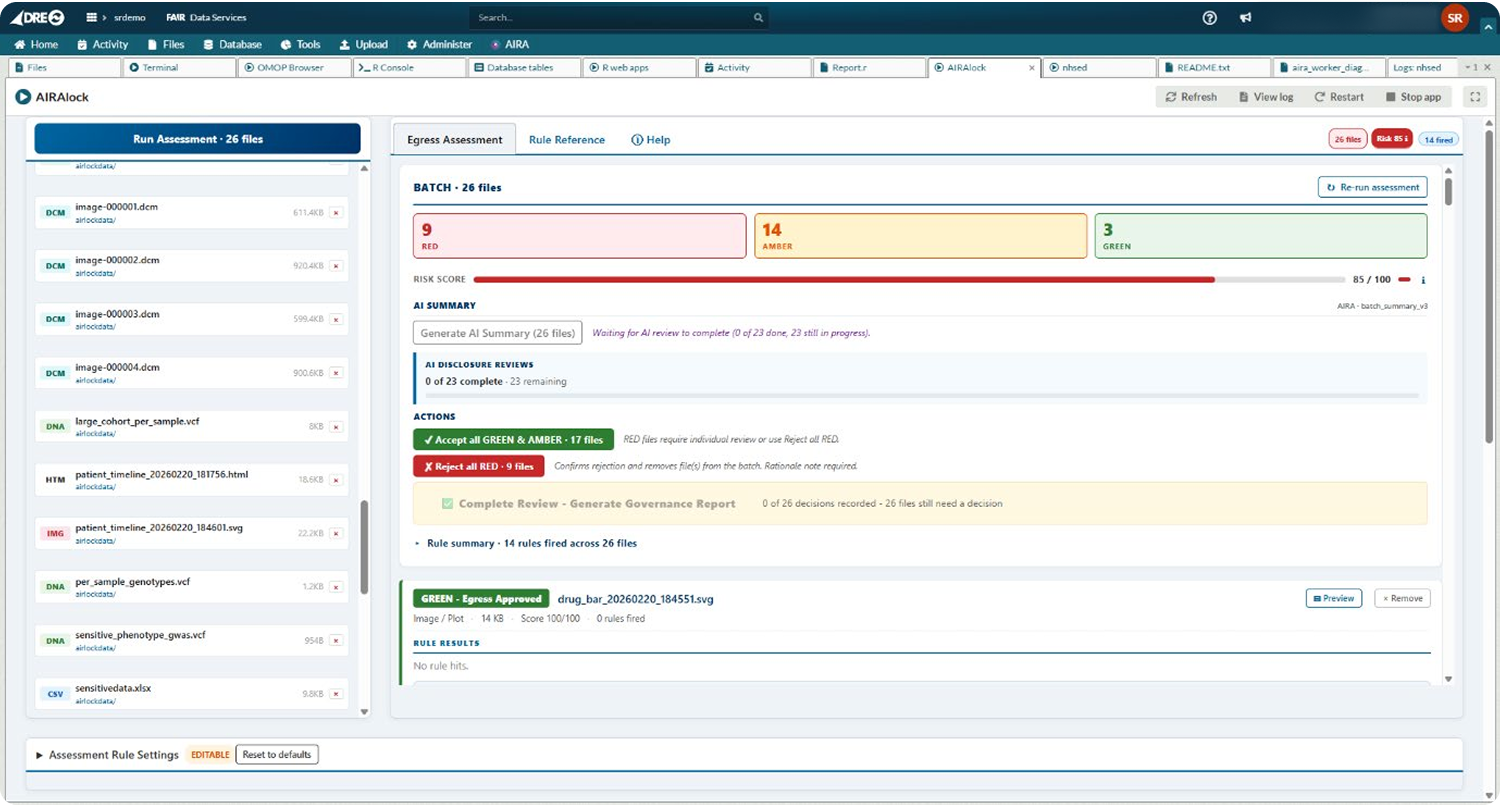
Task: Remove image-000001.dcm from the list
Action: click(x=336, y=212)
